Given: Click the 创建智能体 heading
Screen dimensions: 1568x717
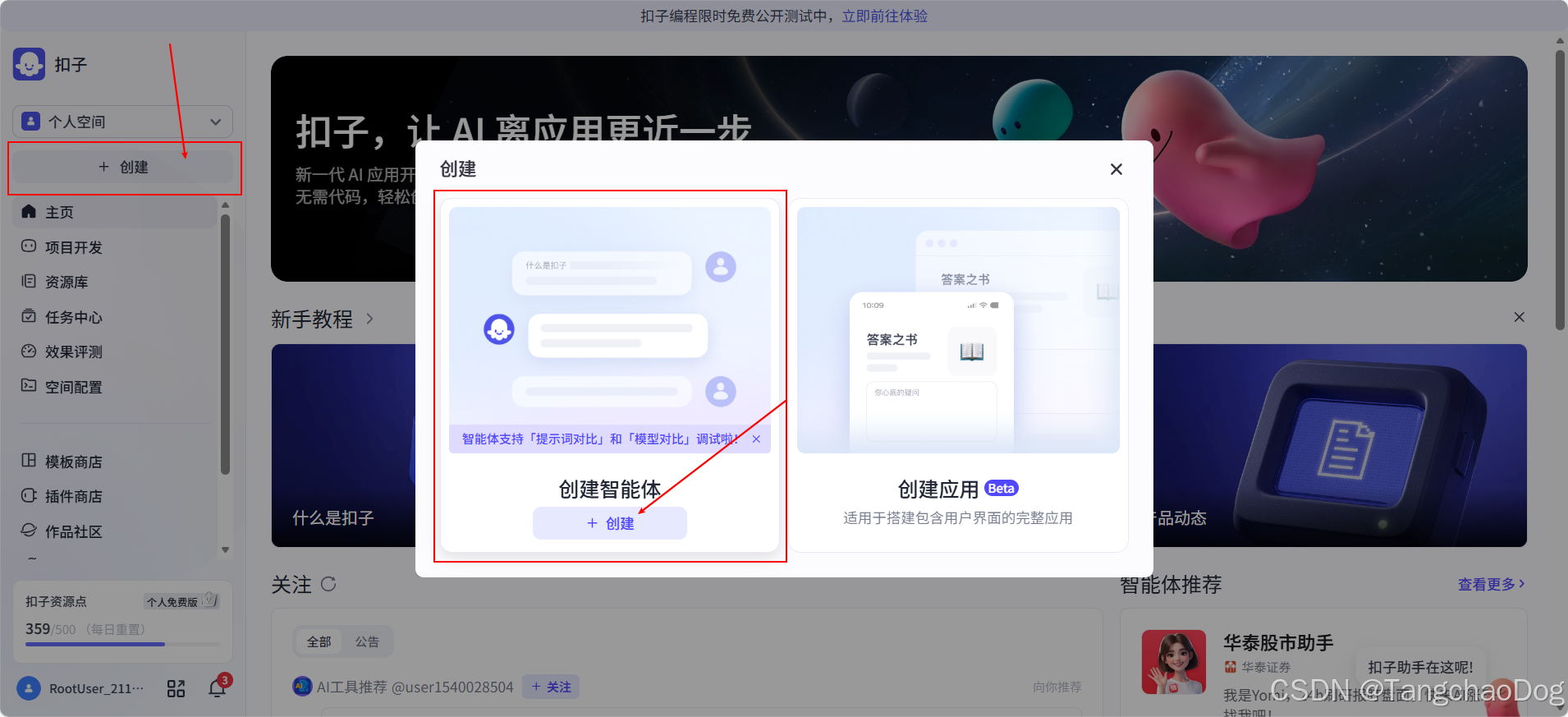Looking at the screenshot, I should 610,489.
